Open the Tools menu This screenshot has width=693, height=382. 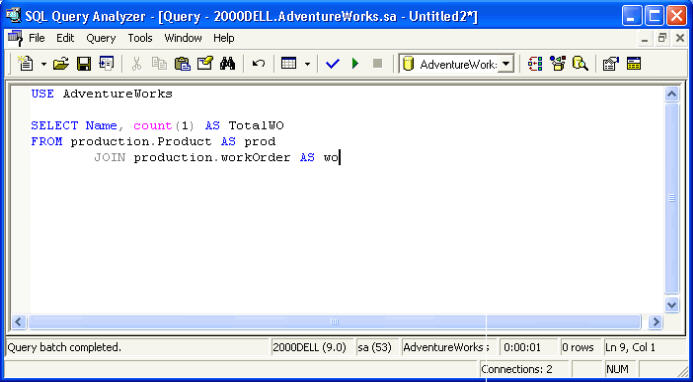(140, 38)
